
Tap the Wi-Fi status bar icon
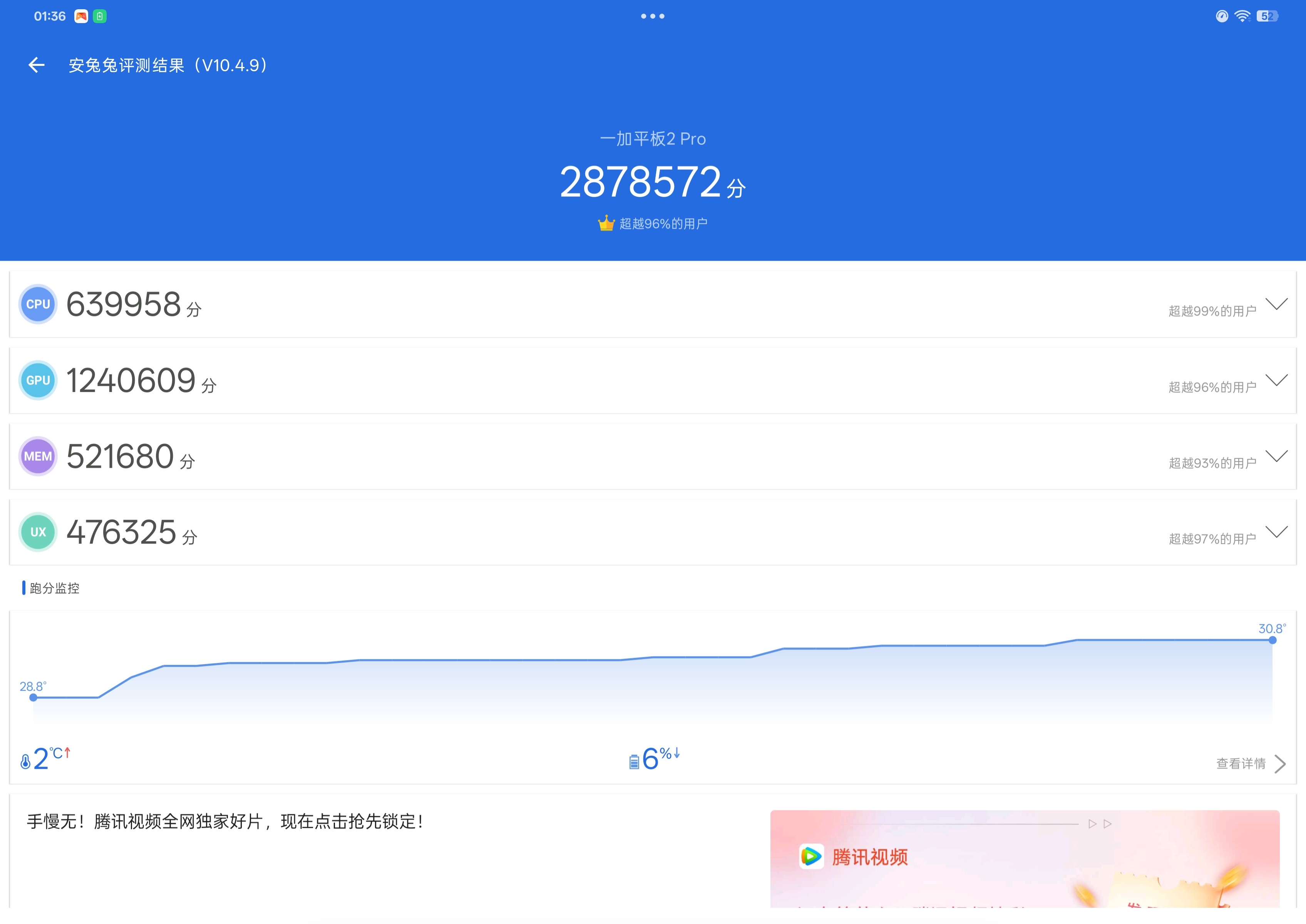coord(1242,16)
